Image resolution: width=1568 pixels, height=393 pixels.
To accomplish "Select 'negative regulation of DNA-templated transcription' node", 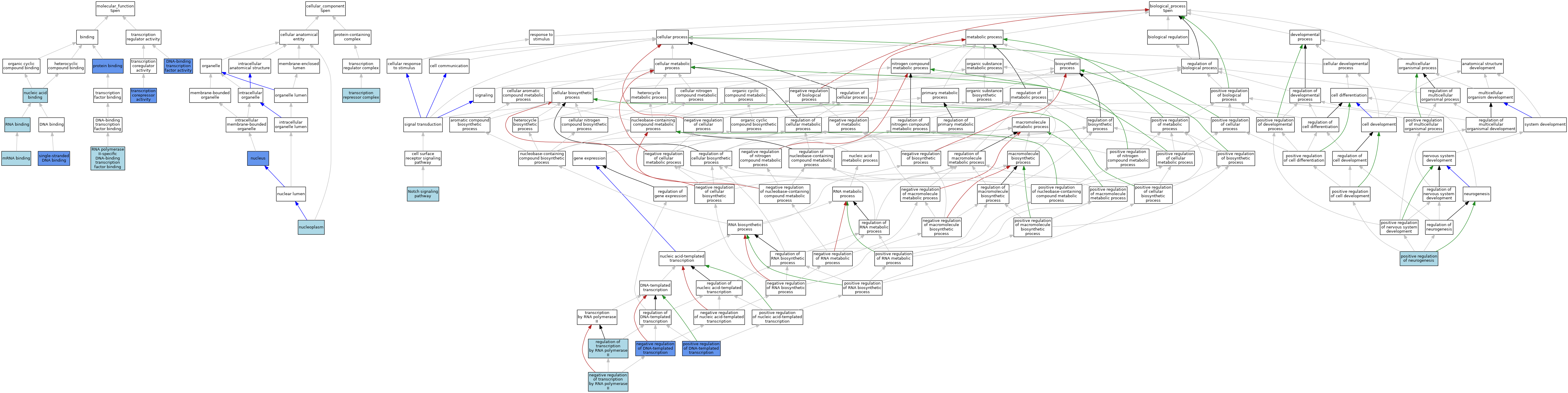I will (656, 348).
